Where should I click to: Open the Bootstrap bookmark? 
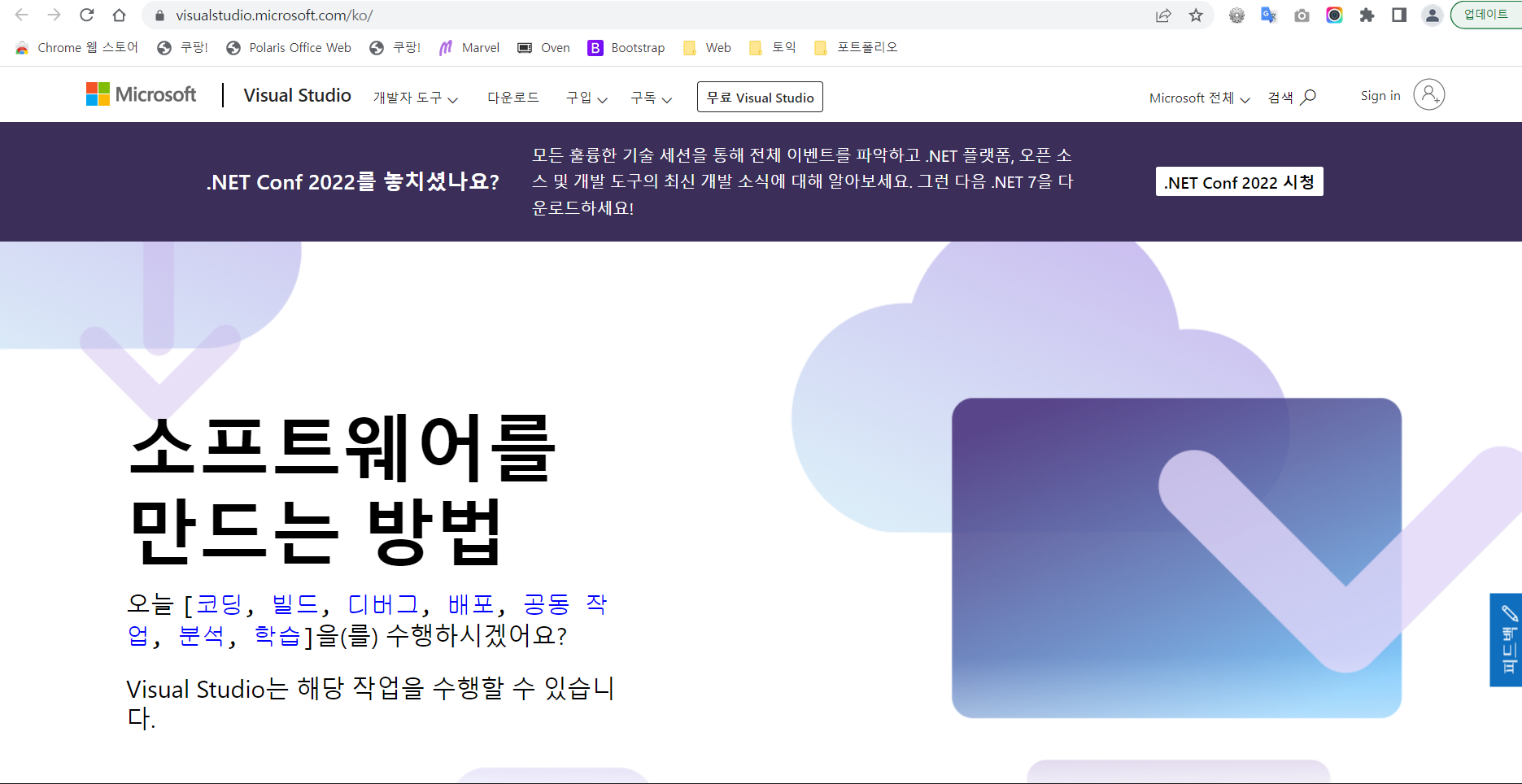coord(626,48)
